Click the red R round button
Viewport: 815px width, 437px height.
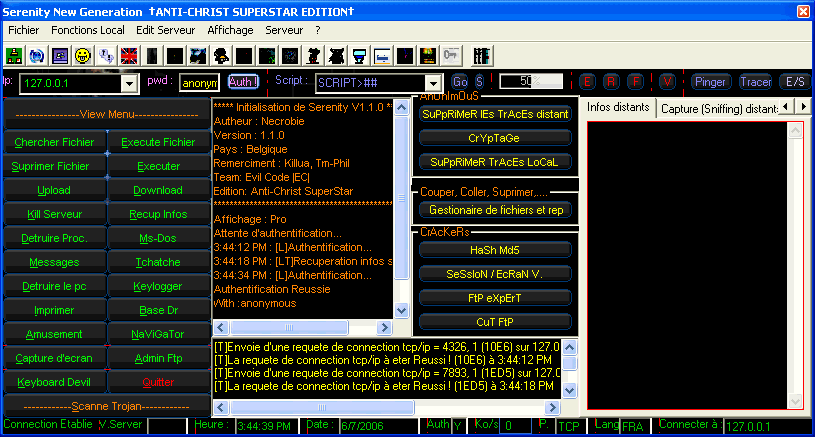611,81
